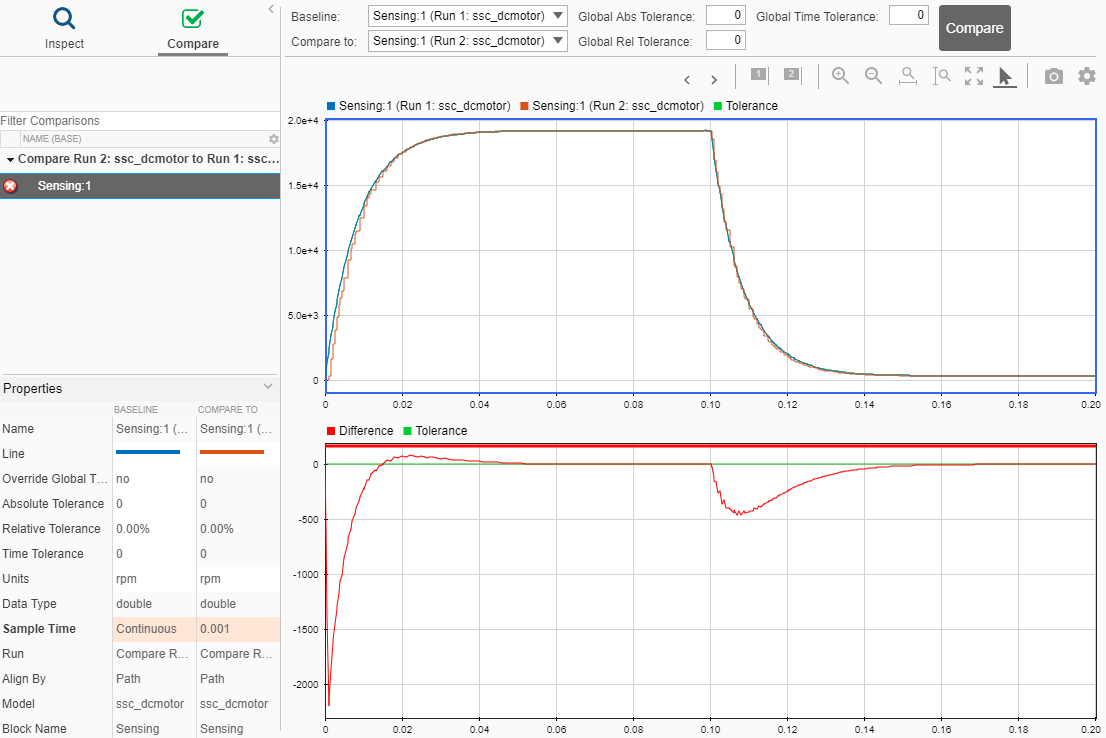This screenshot has width=1106, height=738.
Task: Toggle subplot layout button 2
Action: (790, 74)
